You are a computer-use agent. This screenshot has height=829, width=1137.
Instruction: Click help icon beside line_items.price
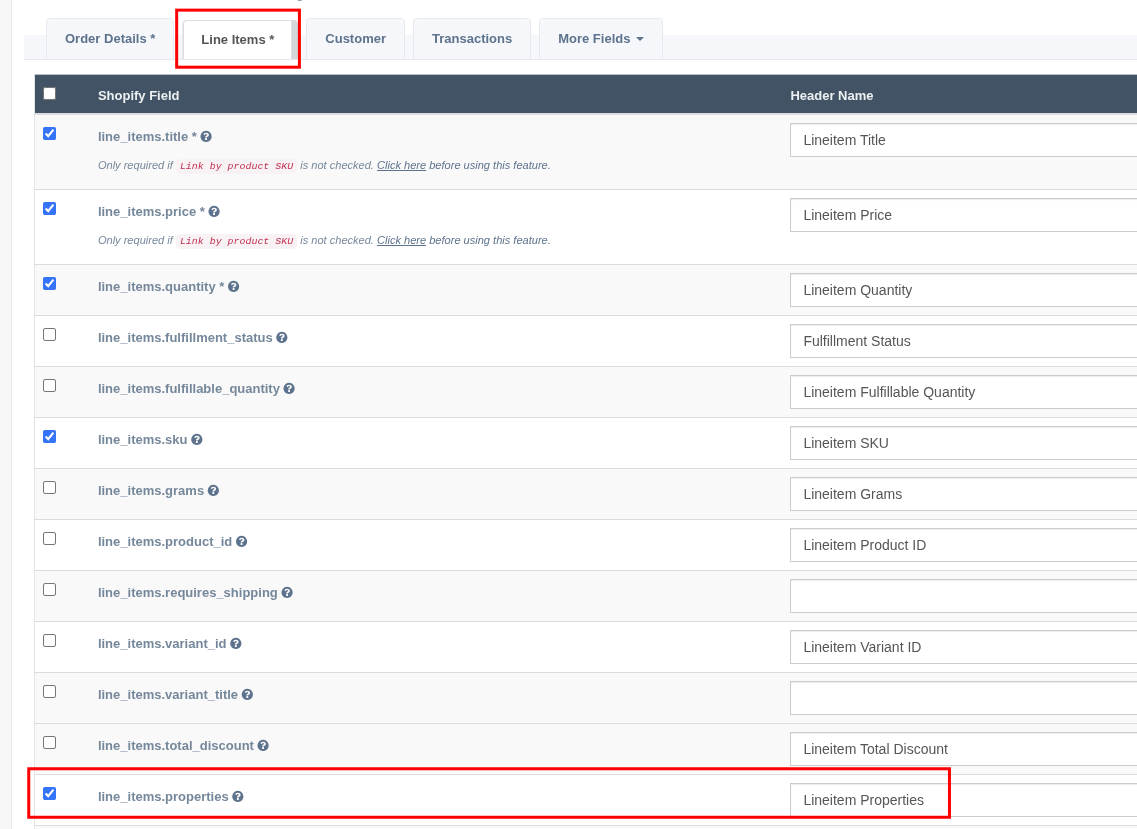click(214, 212)
